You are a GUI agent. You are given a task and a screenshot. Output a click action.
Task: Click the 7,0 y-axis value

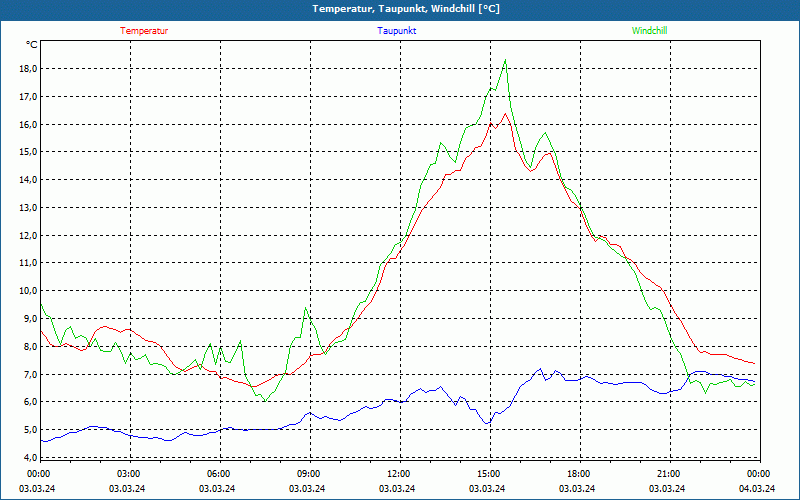click(30, 374)
